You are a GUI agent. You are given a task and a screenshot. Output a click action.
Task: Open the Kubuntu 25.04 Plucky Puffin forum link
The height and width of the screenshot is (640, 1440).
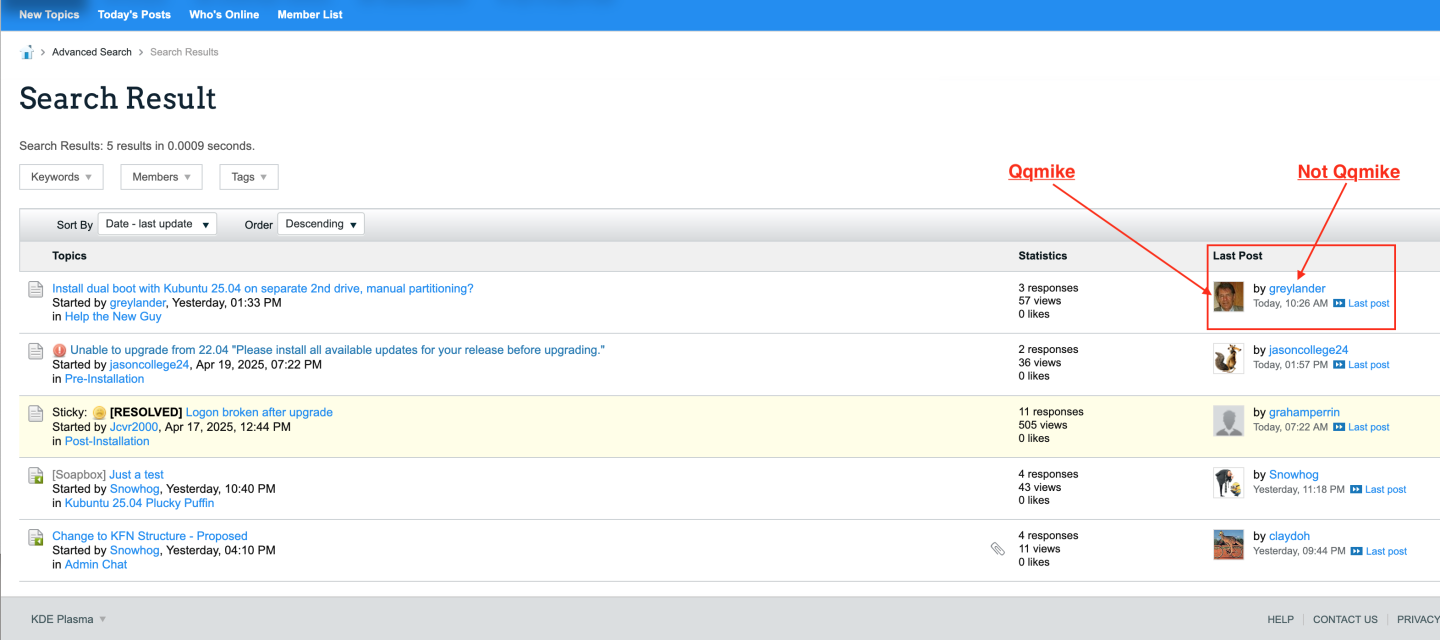tap(139, 503)
